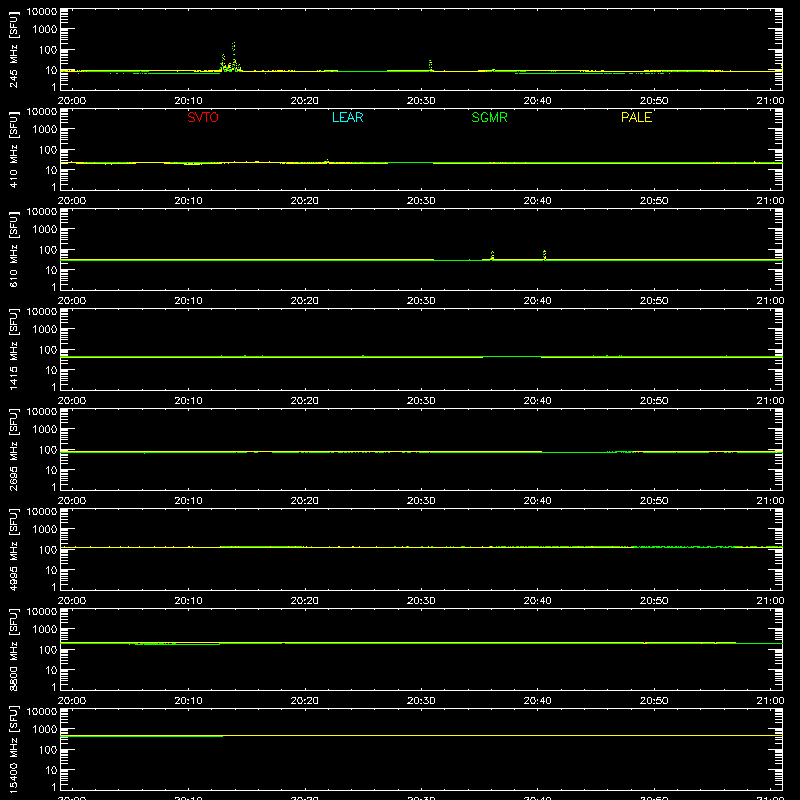Viewport: 800px width, 800px height.
Task: Click the 245 MHz burst spike just after 20:30
Action: [x=431, y=65]
